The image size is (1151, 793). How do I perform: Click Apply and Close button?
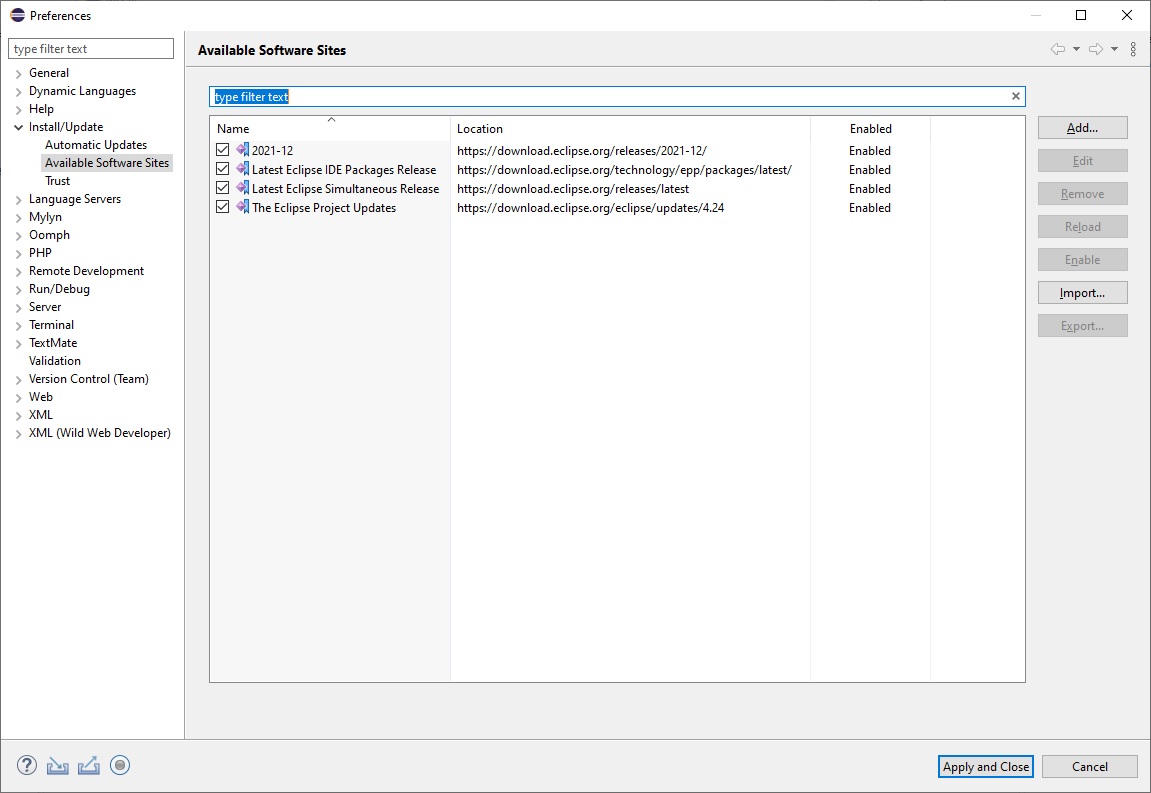[x=986, y=767]
